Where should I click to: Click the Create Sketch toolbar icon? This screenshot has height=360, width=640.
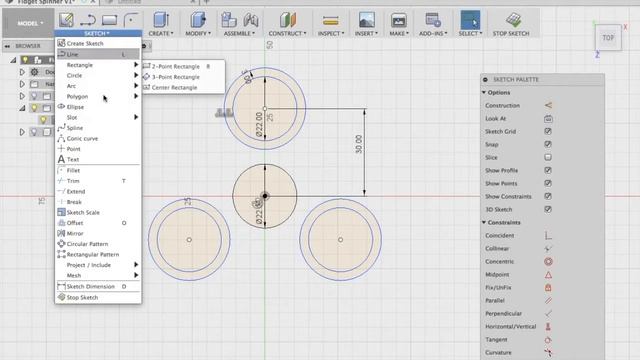(x=66, y=20)
